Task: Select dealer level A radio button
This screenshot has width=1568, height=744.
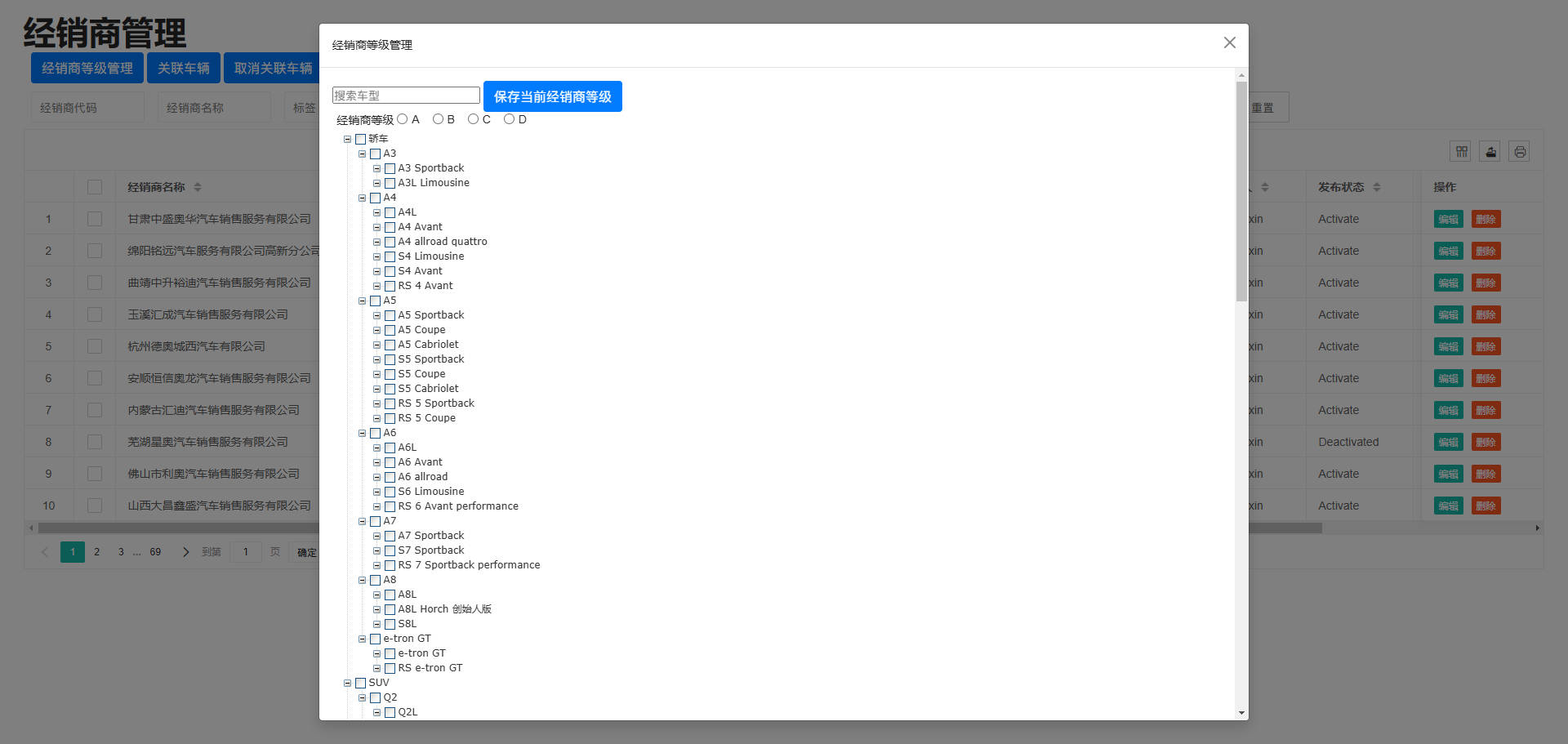Action: click(403, 119)
